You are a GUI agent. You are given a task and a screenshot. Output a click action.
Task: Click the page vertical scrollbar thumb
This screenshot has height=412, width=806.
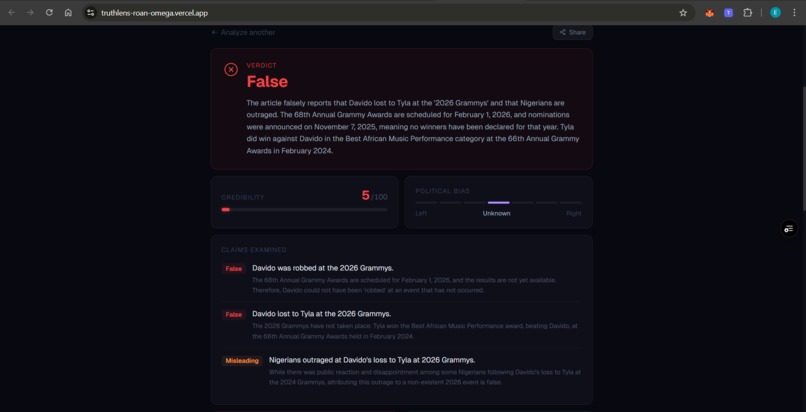pyautogui.click(x=803, y=148)
